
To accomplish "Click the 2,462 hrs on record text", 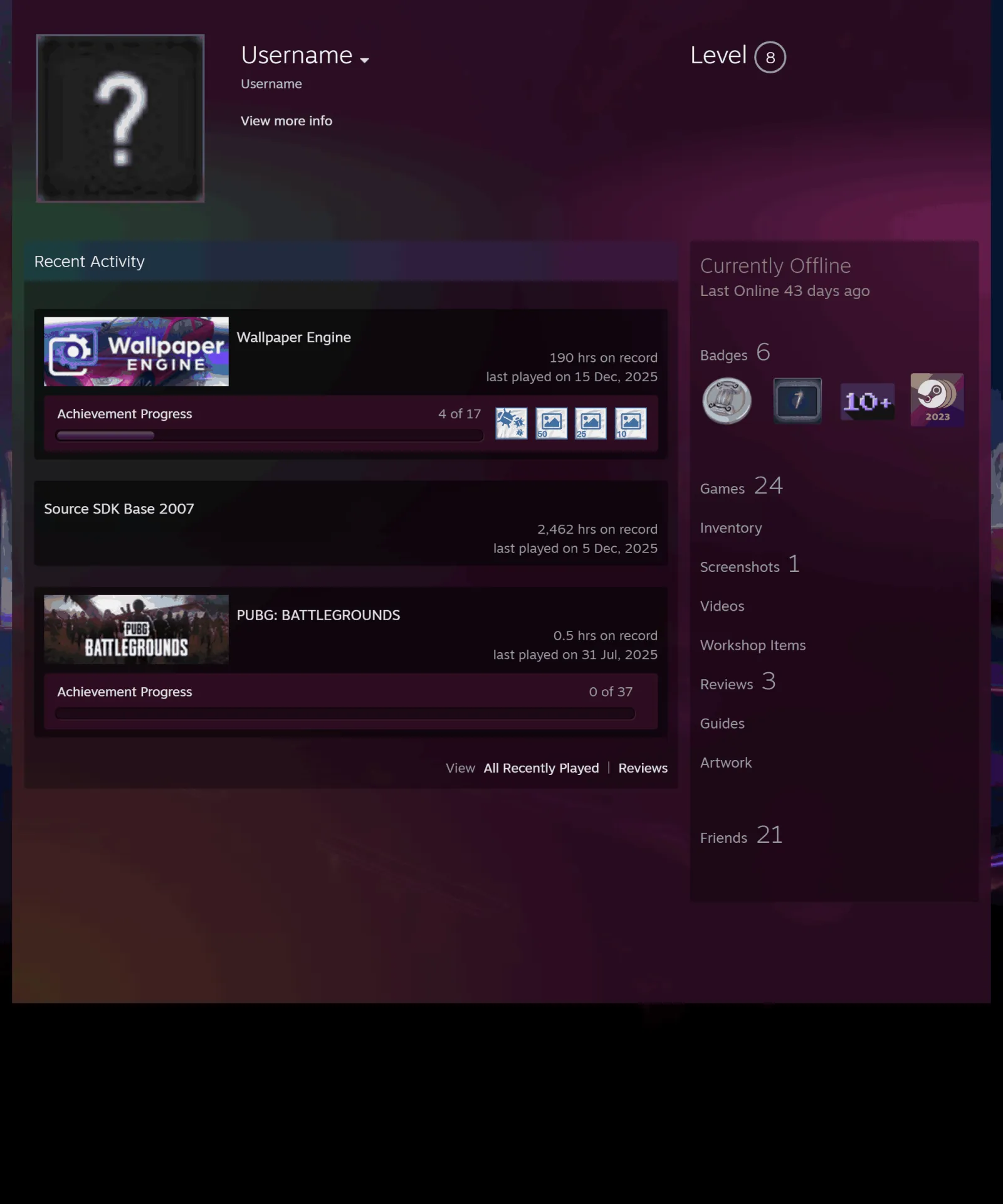I will (x=597, y=529).
